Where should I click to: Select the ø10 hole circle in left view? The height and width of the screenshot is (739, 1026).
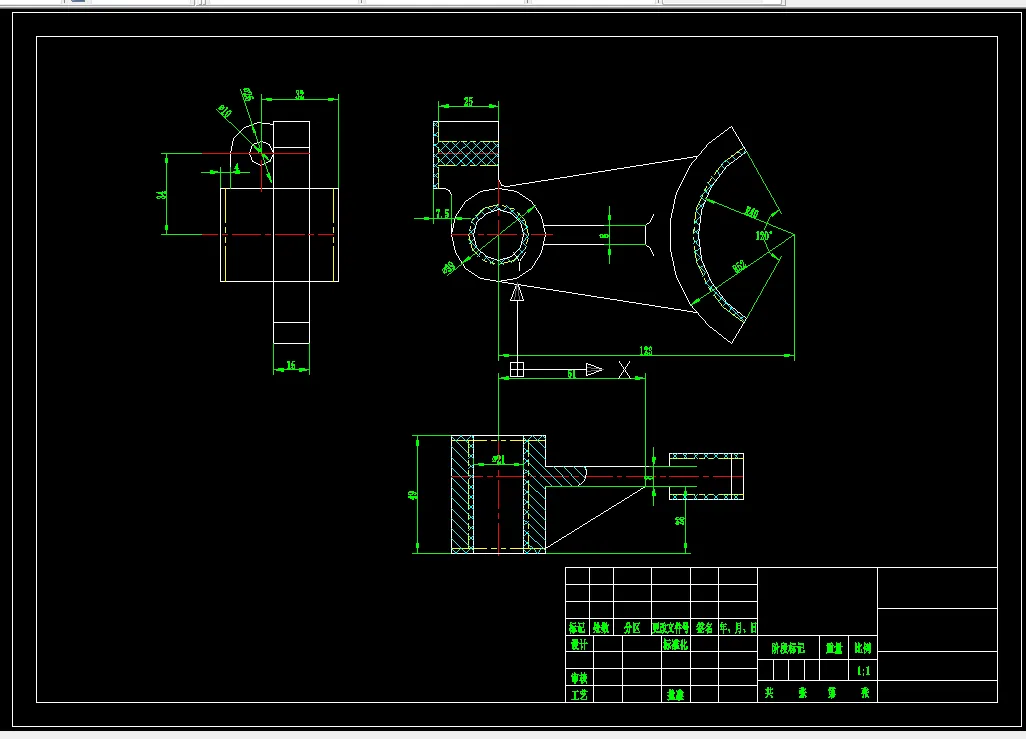click(x=261, y=153)
